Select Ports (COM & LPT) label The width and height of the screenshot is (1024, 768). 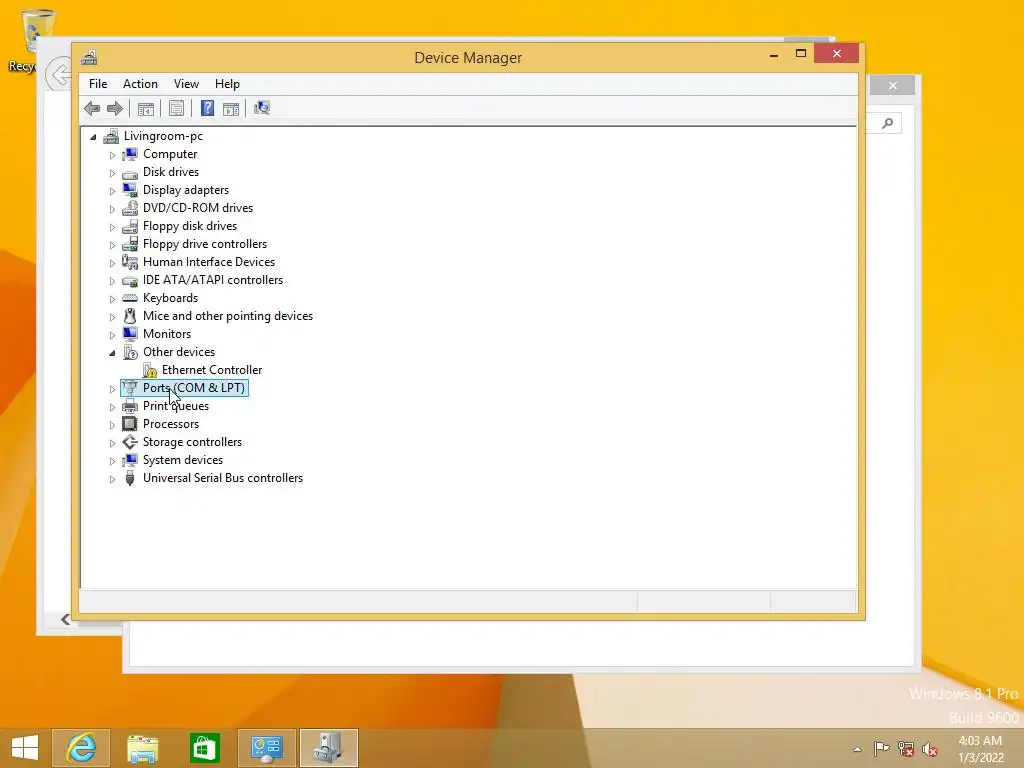click(194, 388)
